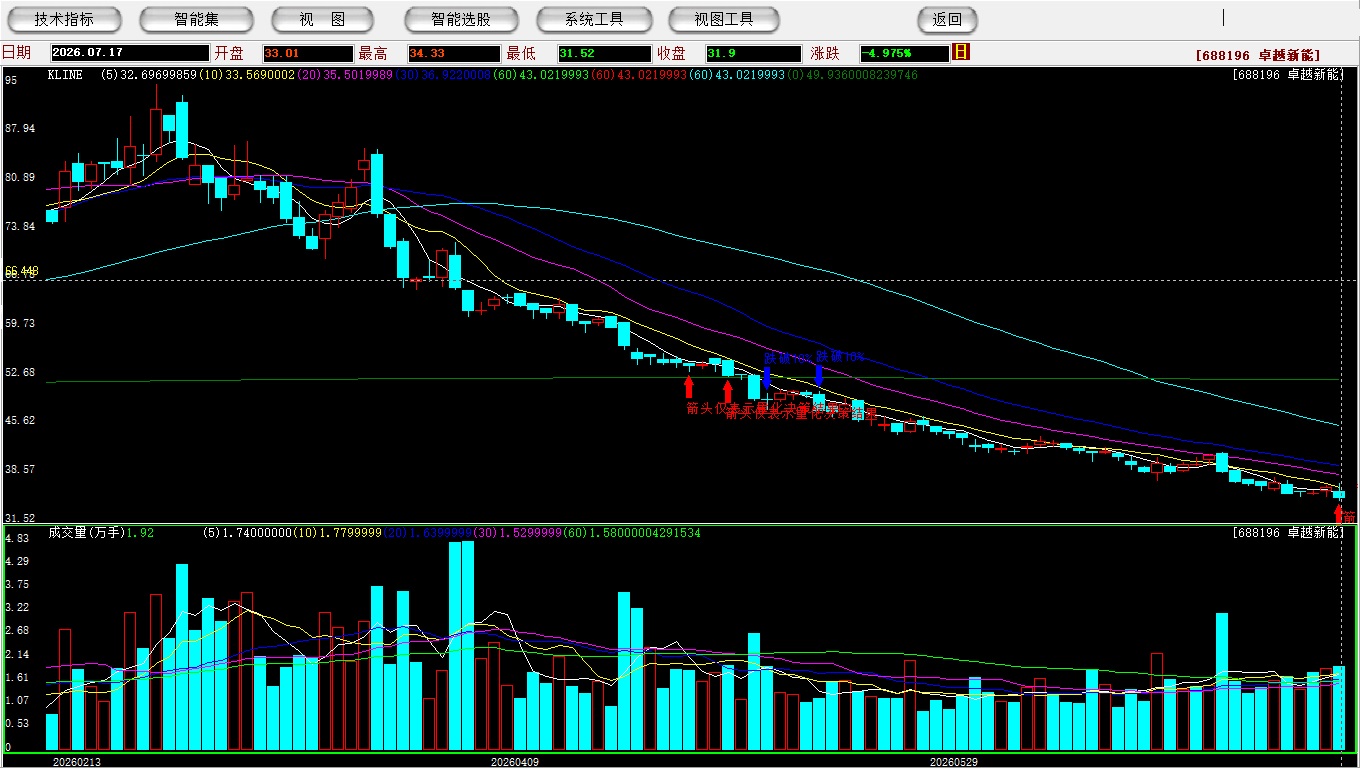Open the 技术指标 menu button

click(x=64, y=19)
